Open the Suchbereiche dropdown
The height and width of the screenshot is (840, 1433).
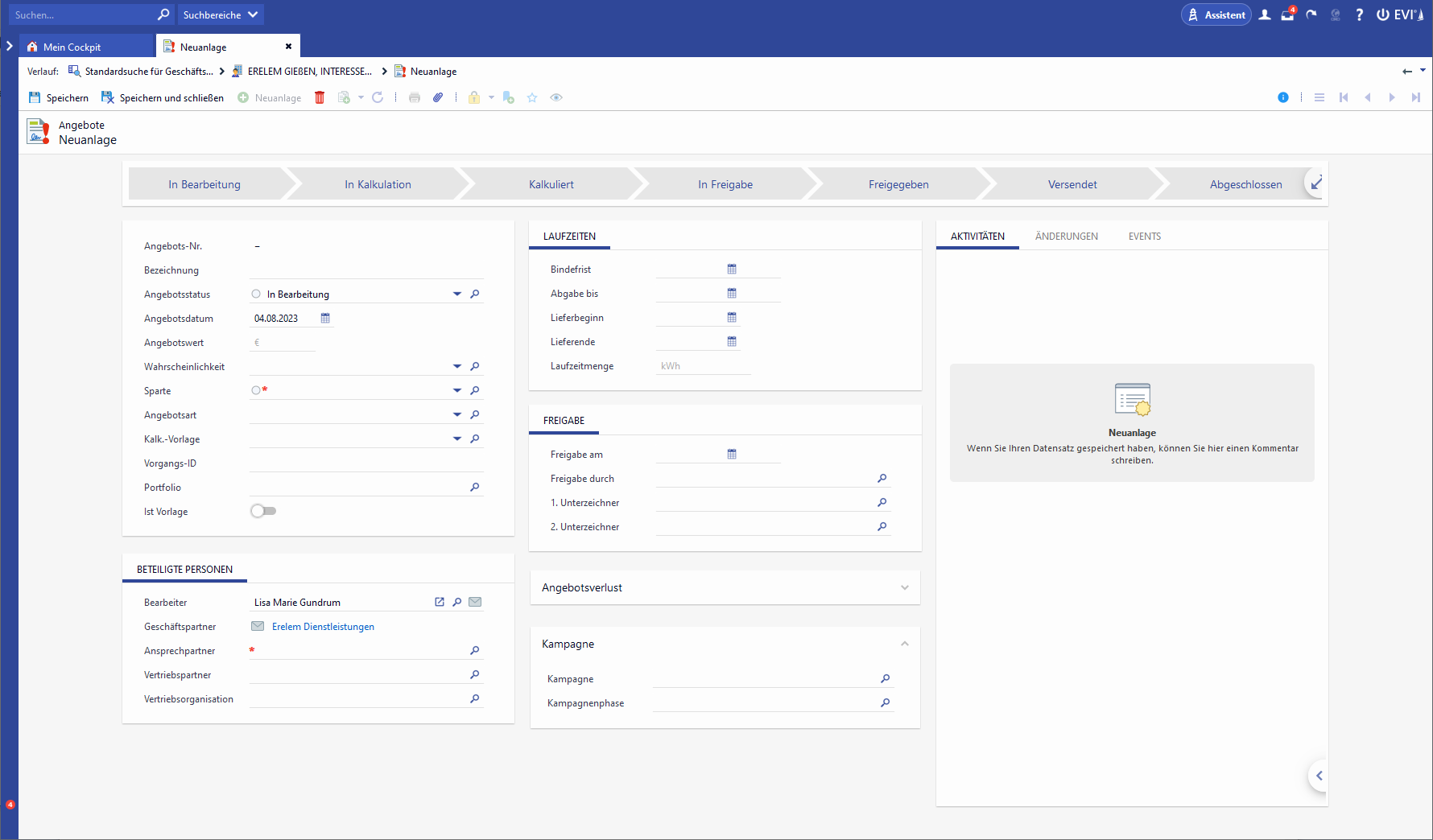[x=221, y=14]
